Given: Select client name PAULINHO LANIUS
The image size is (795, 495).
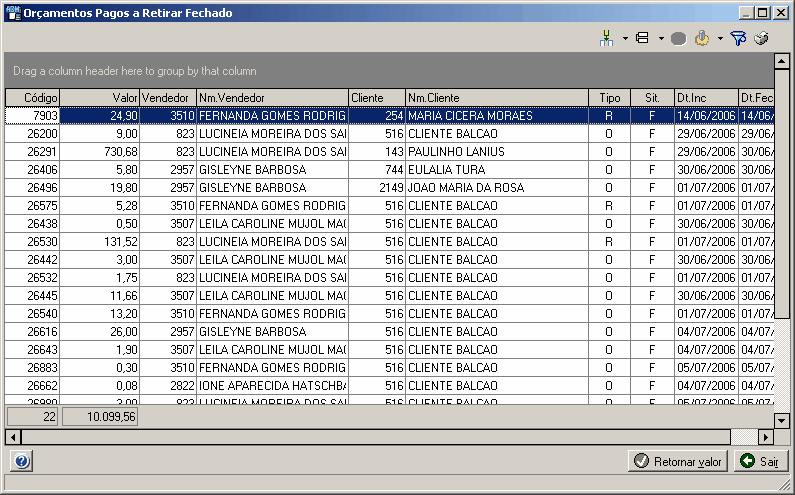Looking at the screenshot, I should pyautogui.click(x=497, y=152).
